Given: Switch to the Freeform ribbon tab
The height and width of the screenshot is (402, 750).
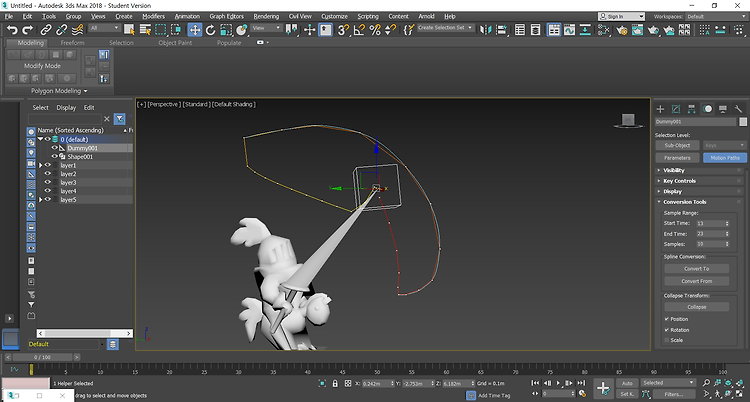Looking at the screenshot, I should (72, 43).
